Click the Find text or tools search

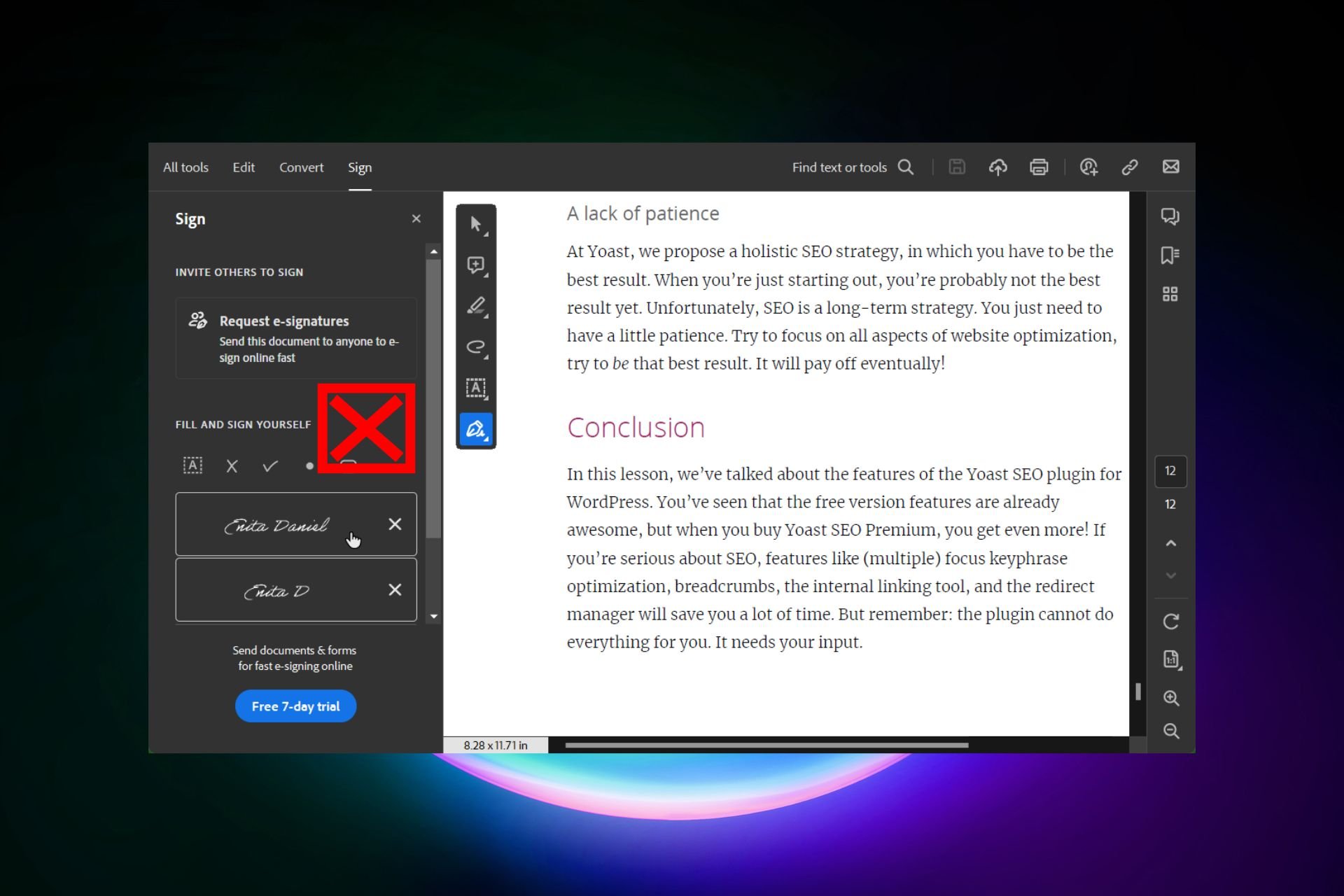[853, 167]
